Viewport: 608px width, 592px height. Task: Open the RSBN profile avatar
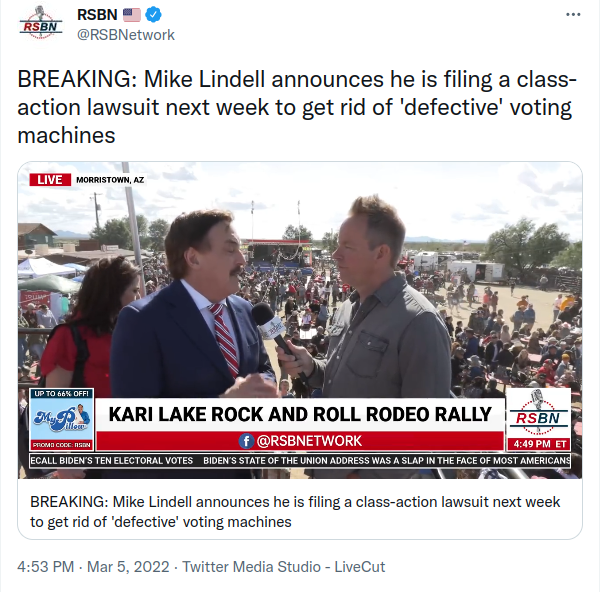click(x=41, y=25)
